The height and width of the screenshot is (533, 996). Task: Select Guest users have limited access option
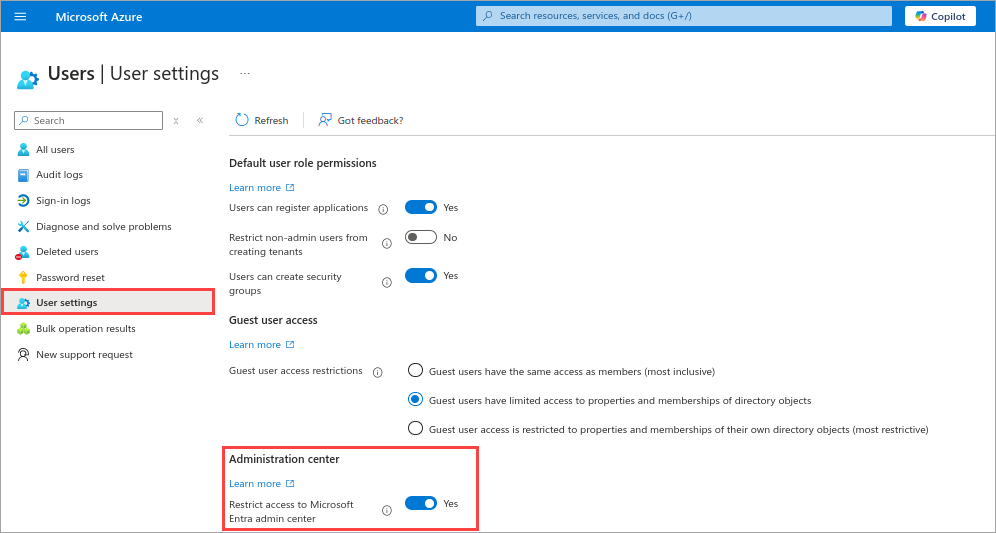415,400
